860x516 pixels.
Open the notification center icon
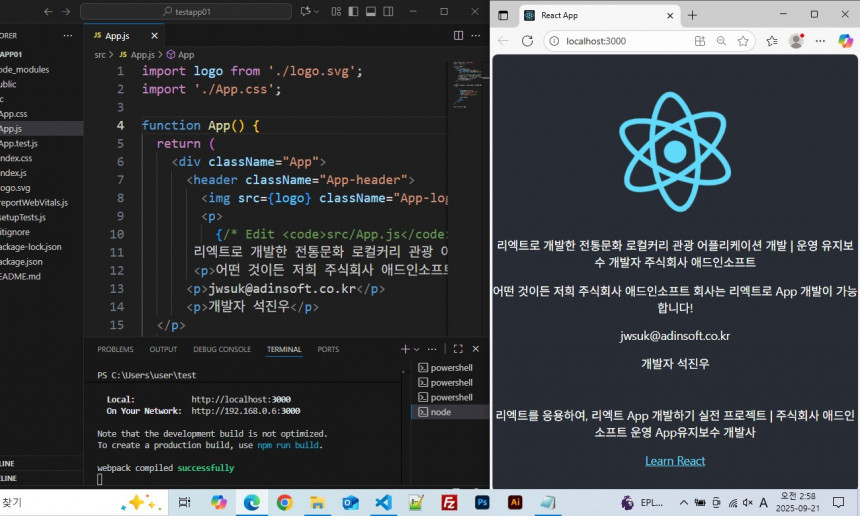(838, 502)
